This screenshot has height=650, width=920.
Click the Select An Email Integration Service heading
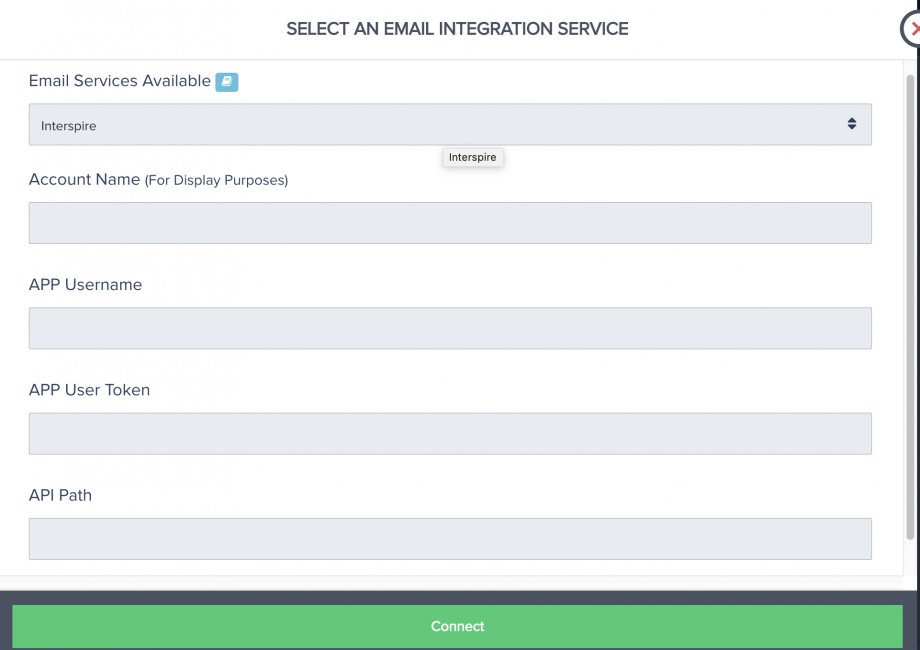pos(457,29)
